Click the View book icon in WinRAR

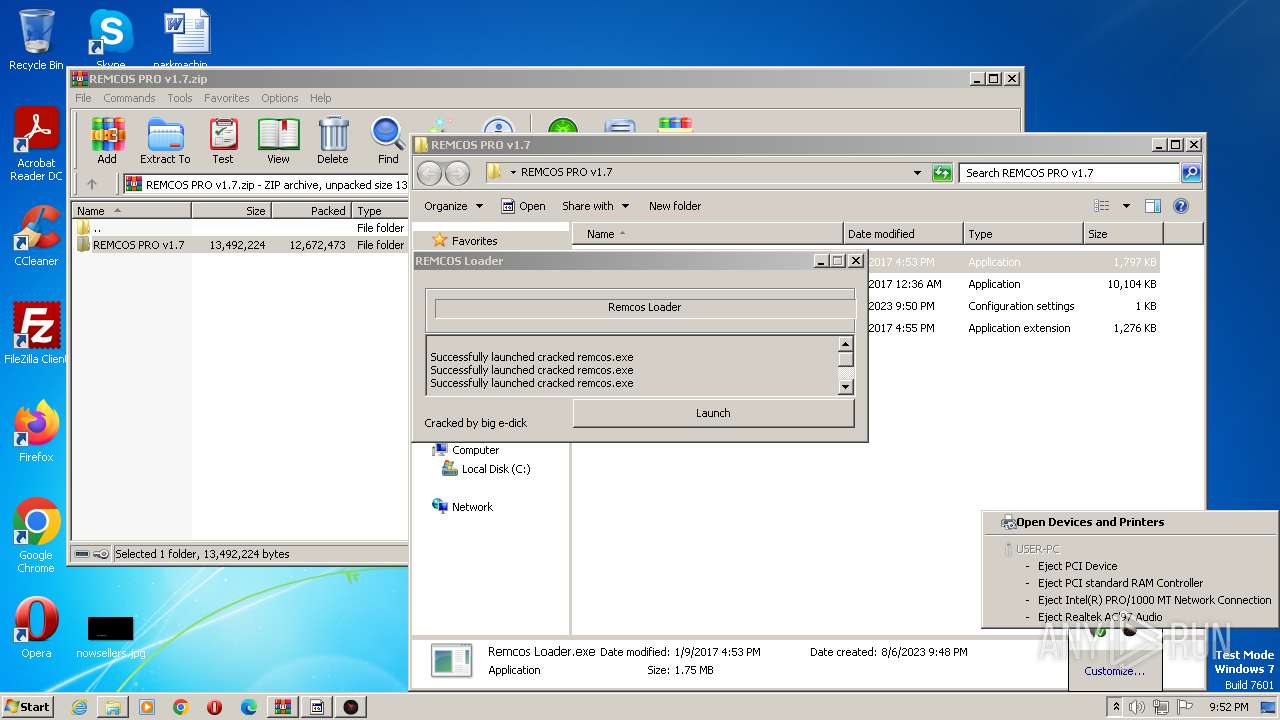(x=278, y=141)
